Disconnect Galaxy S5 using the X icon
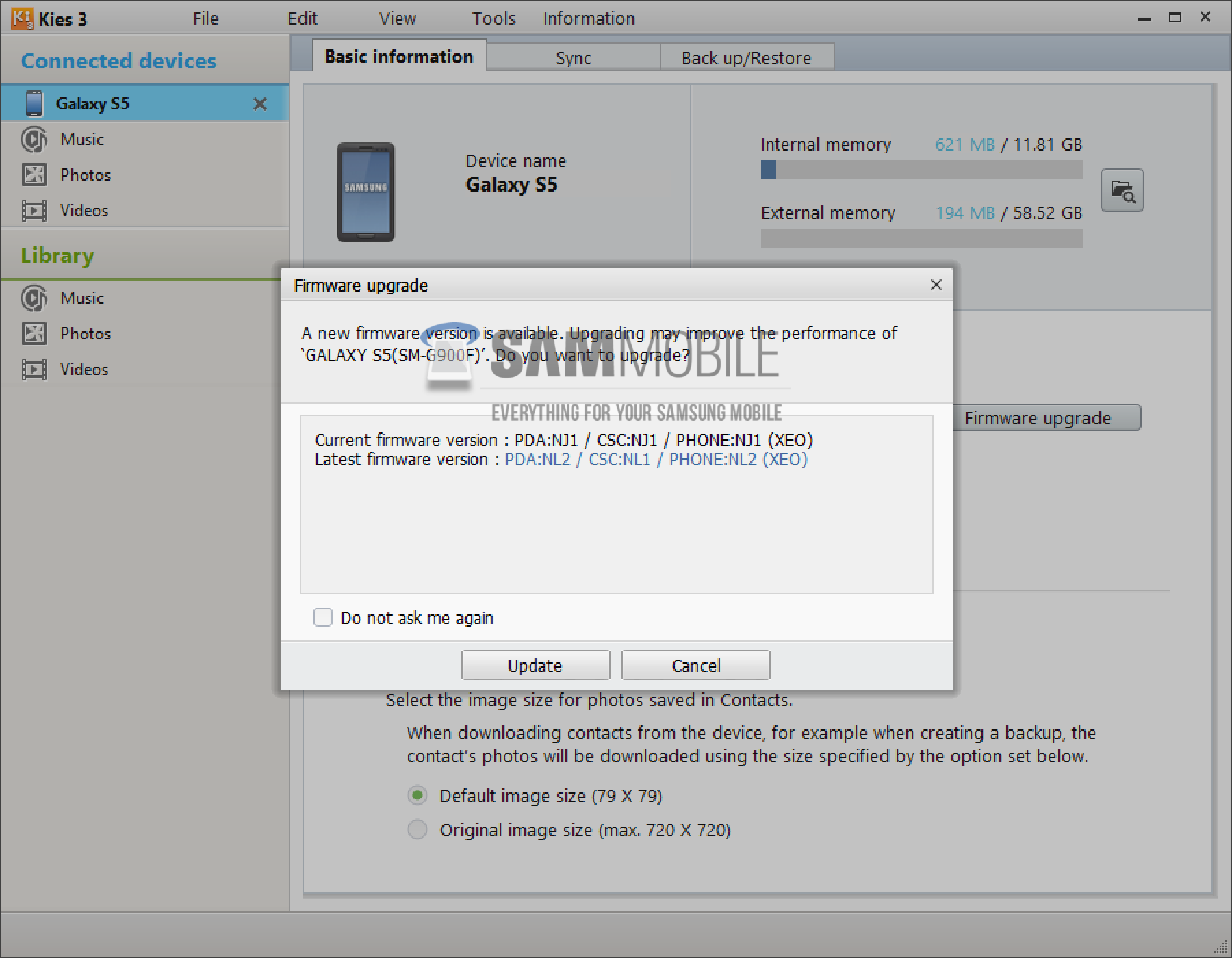Screen dimensions: 1232x958 [x=260, y=104]
